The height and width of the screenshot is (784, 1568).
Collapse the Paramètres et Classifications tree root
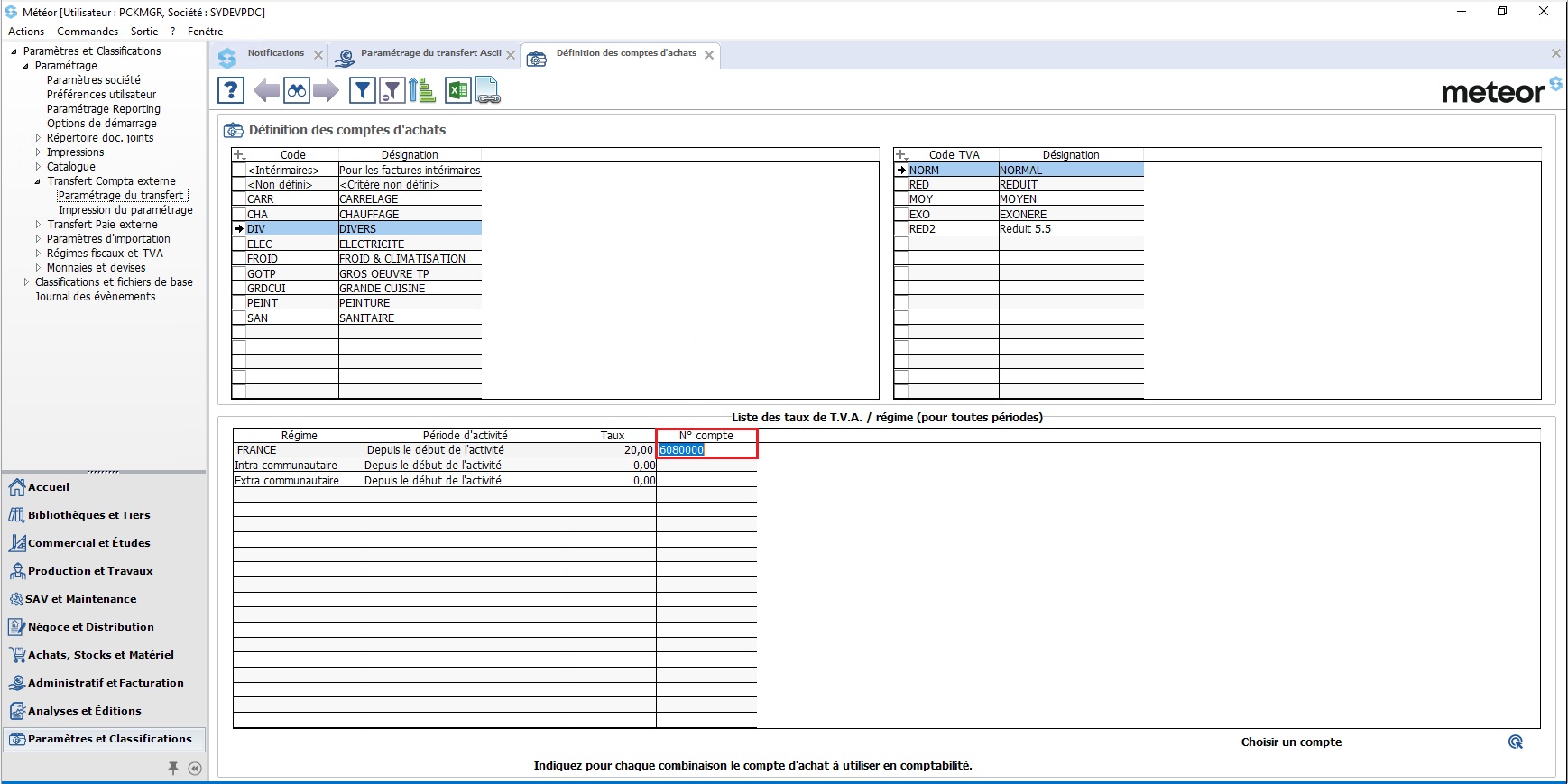pos(14,51)
